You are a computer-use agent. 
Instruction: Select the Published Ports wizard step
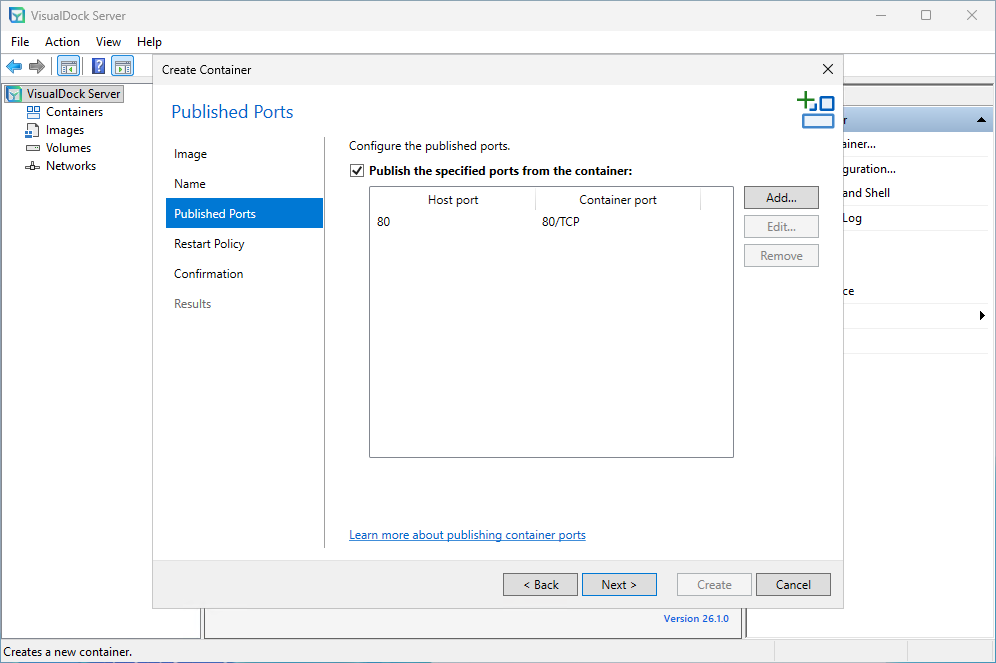point(245,213)
